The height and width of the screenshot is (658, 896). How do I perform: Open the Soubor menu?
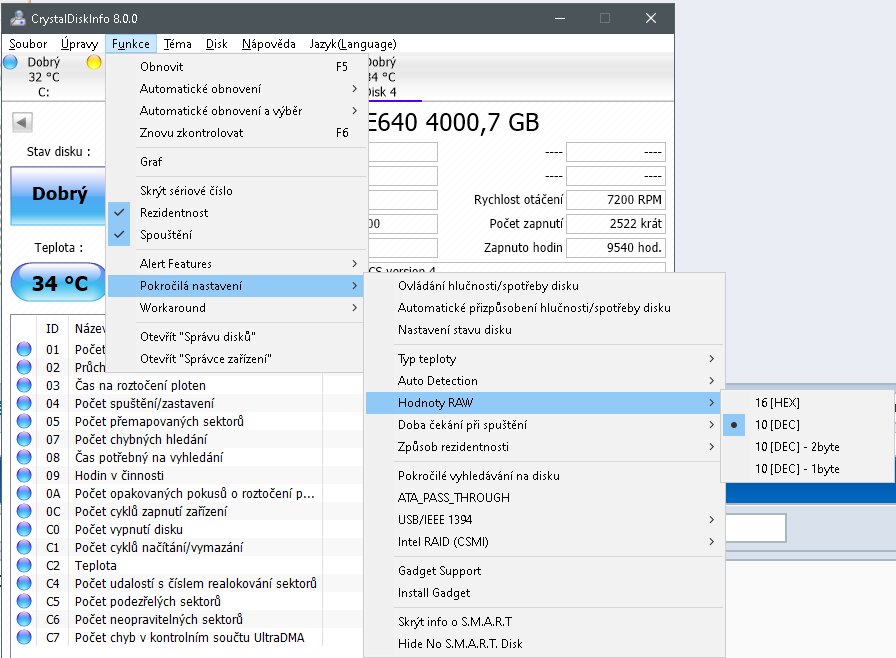tap(28, 44)
